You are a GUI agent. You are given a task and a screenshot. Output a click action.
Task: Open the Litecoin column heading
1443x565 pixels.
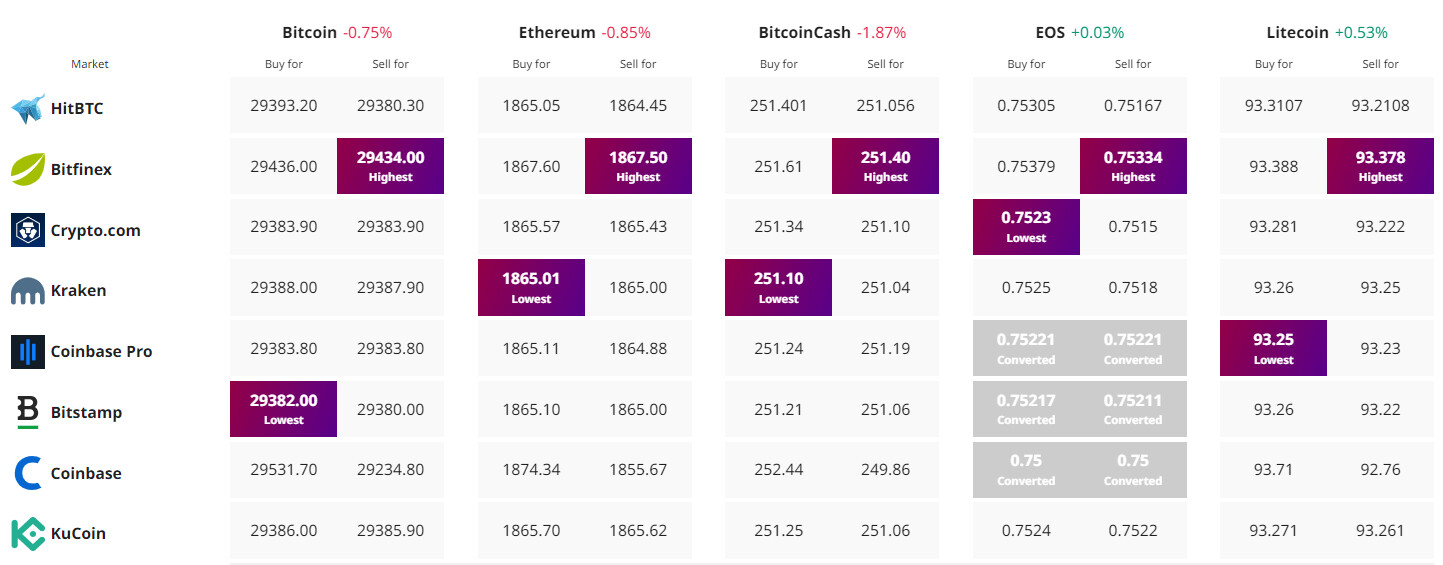coord(1298,32)
